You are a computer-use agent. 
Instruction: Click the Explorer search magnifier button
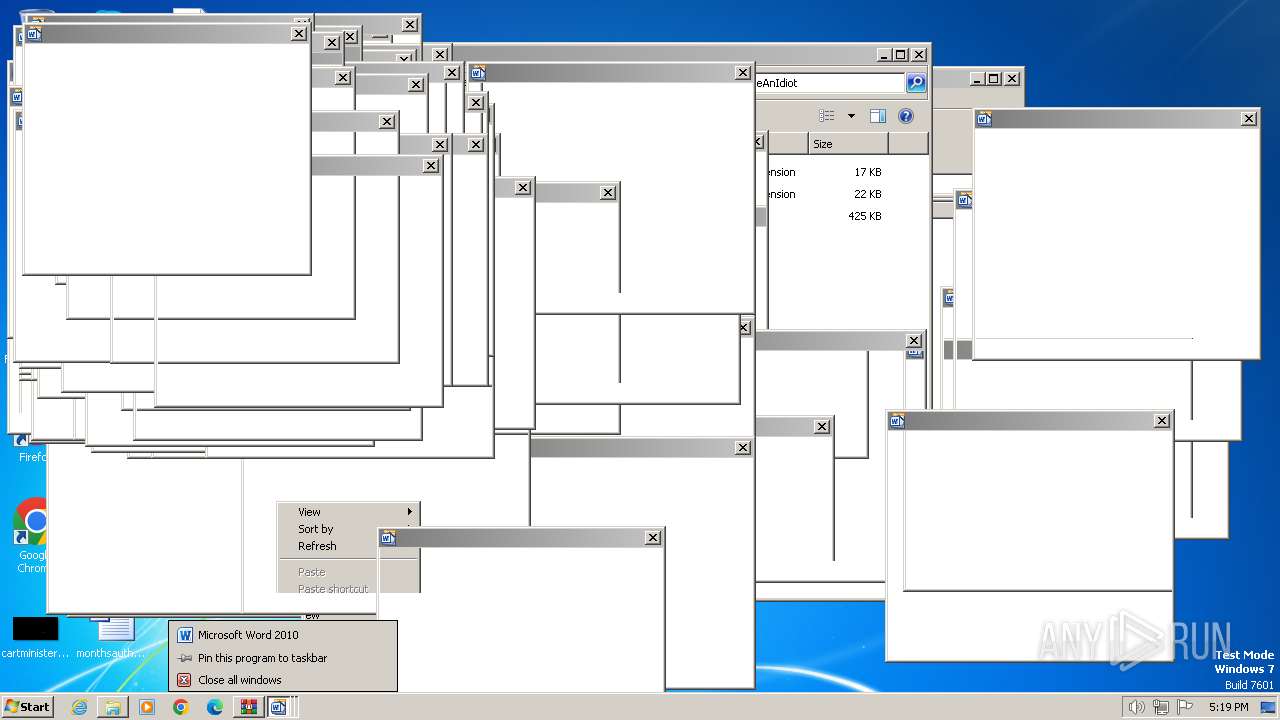[x=916, y=83]
